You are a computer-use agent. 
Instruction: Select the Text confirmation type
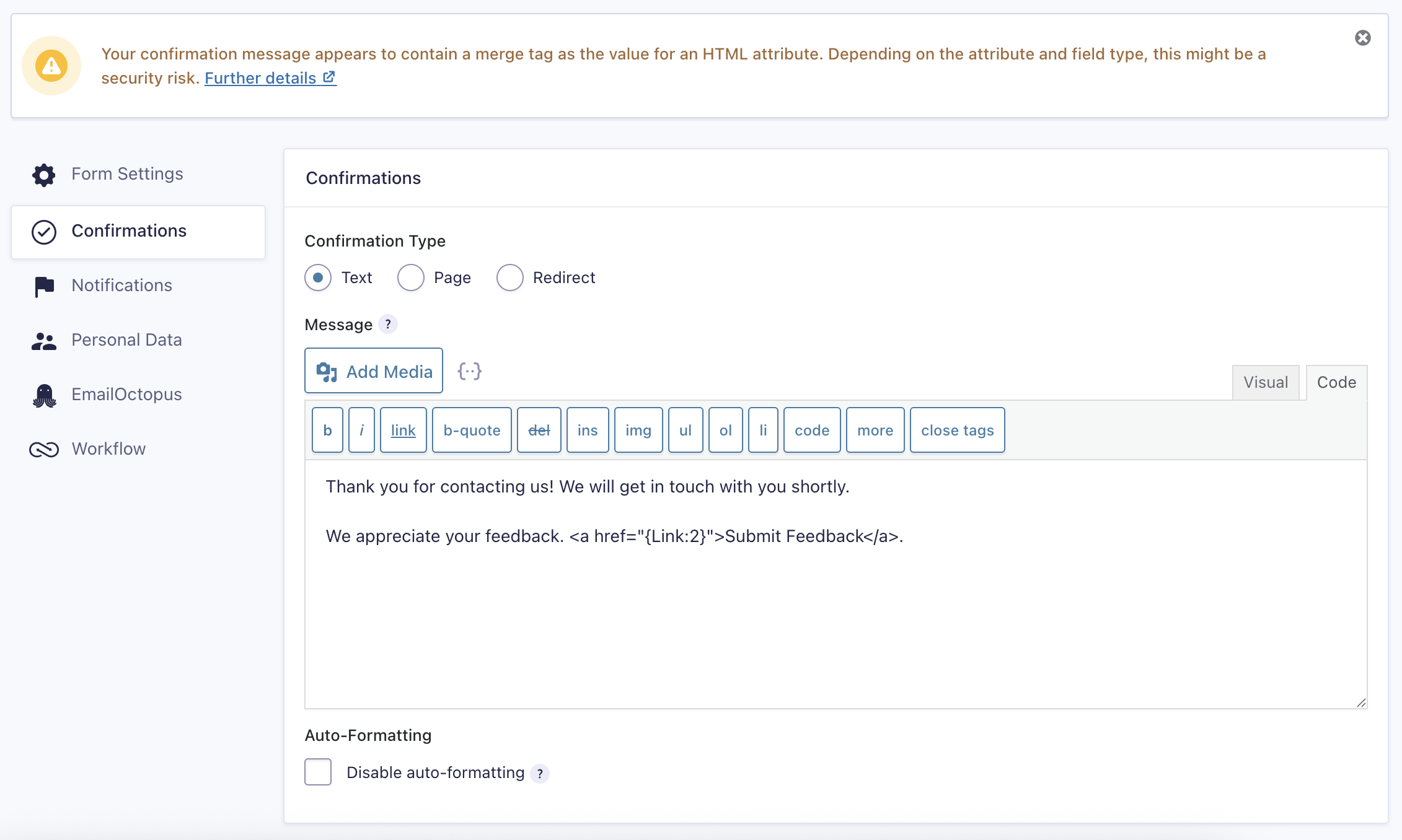(x=318, y=278)
